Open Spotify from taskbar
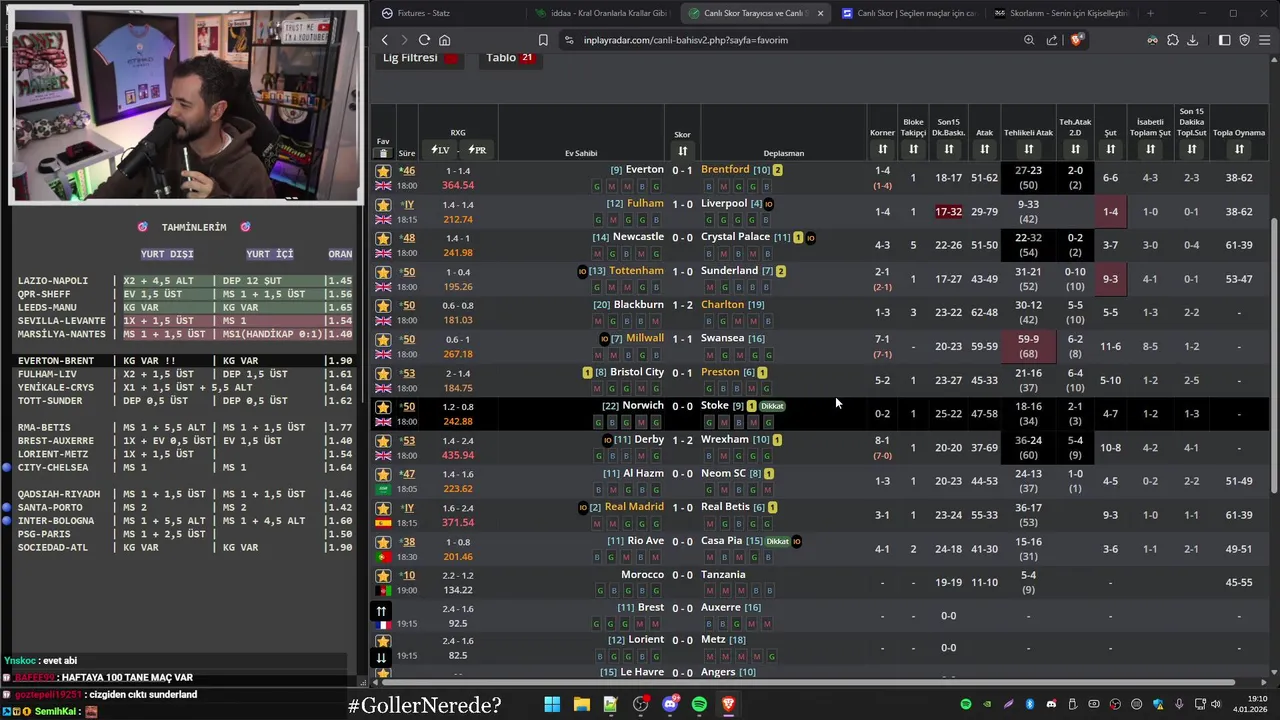Viewport: 1280px width, 720px height. tap(699, 704)
